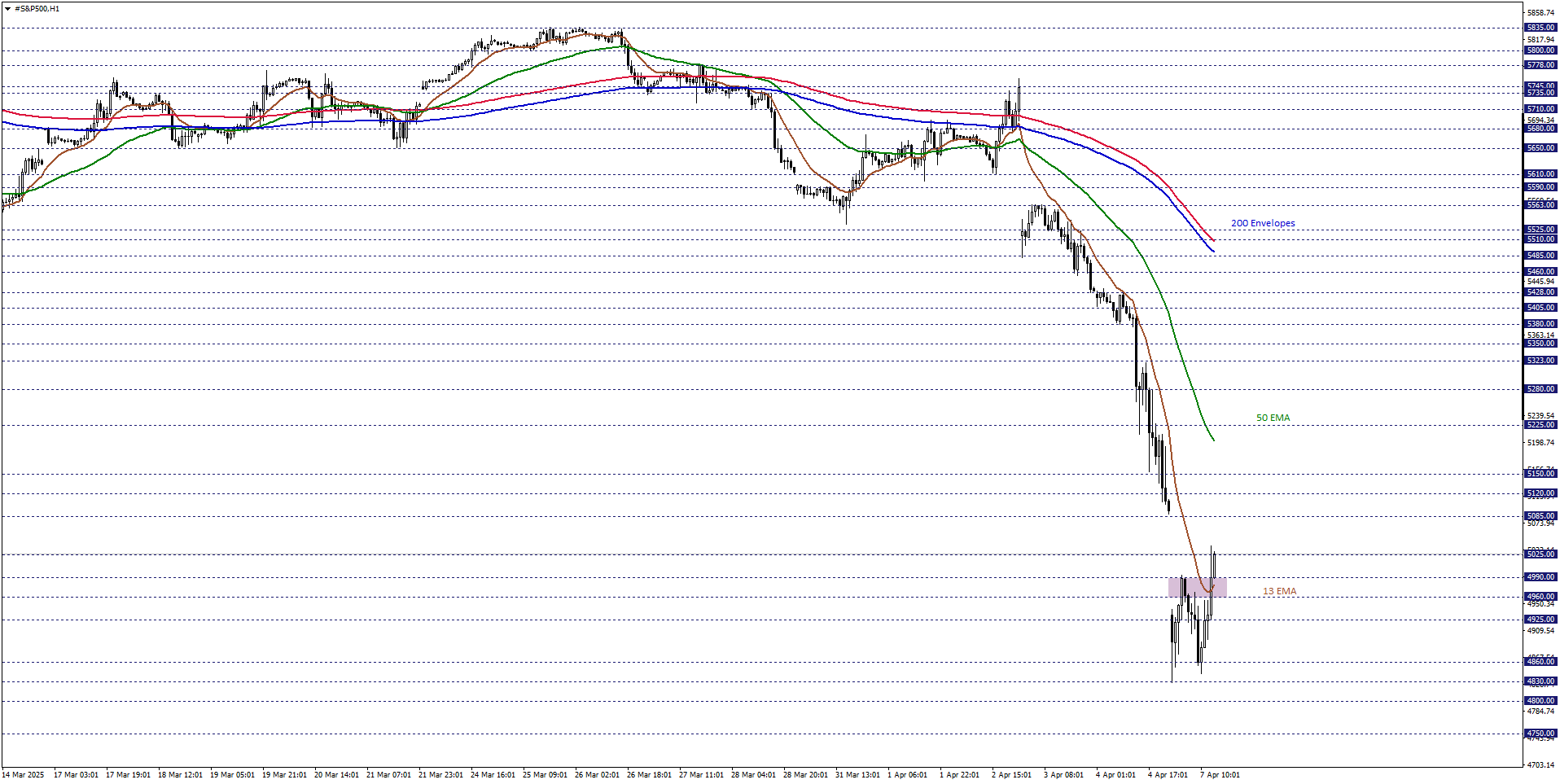Click the 5590.00 price level label
The height and width of the screenshot is (784, 1560).
pos(1540,187)
